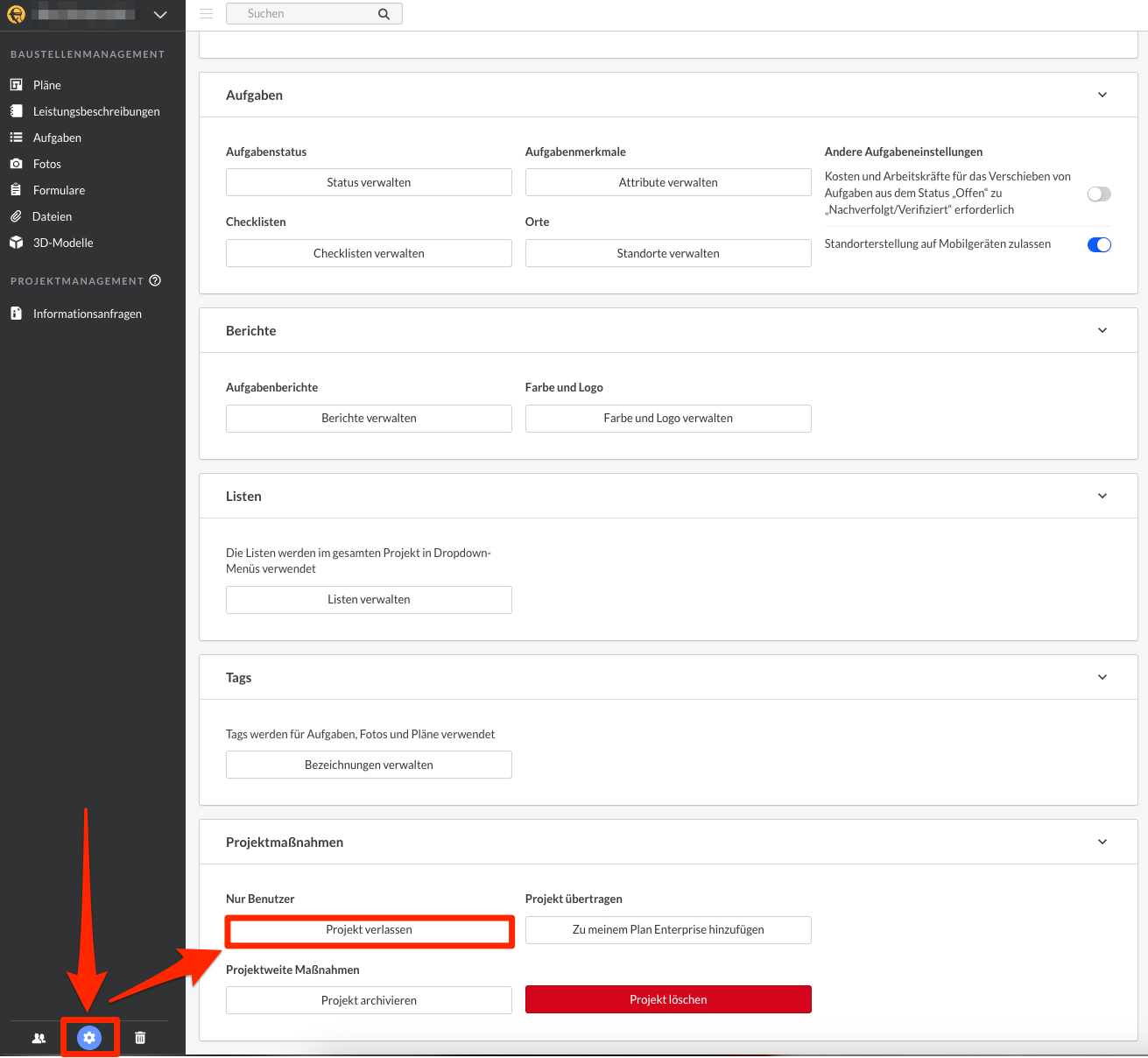Open the project switcher dropdown arrow
The image size is (1148, 1058).
[160, 15]
